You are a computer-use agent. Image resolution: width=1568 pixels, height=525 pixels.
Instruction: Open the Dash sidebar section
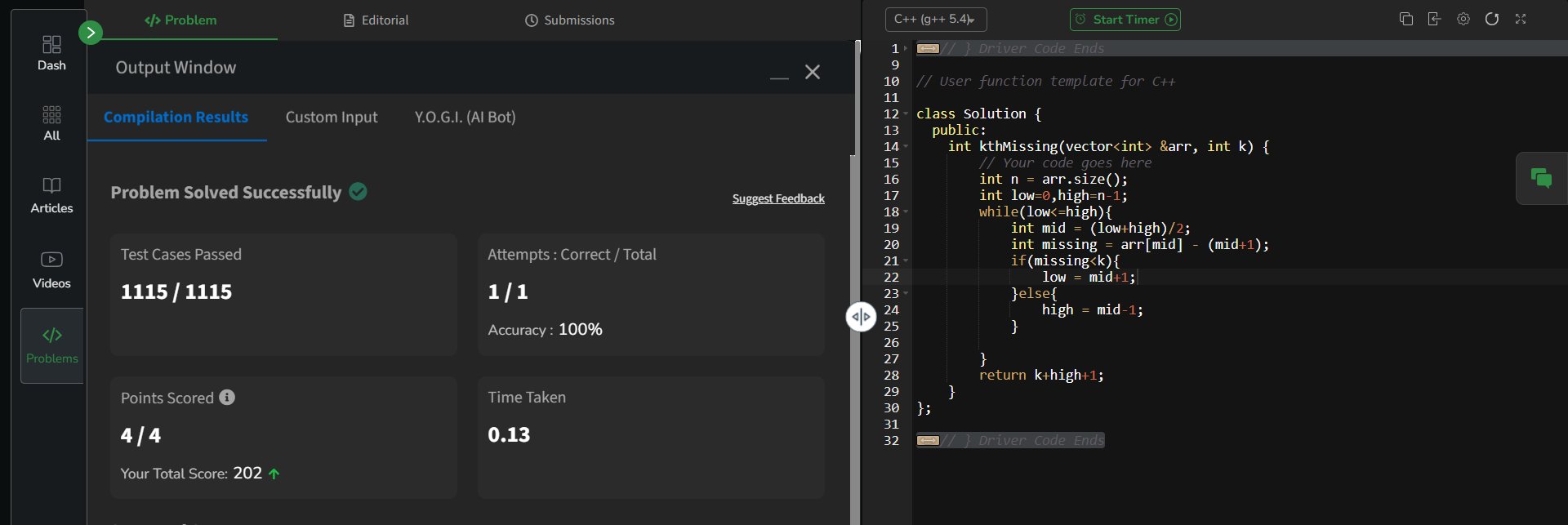click(51, 52)
